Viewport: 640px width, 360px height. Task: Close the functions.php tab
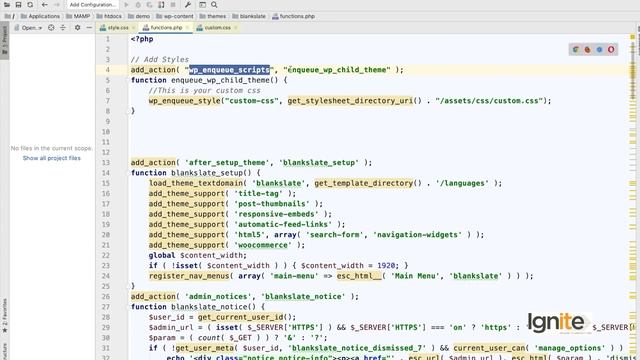pyautogui.click(x=187, y=28)
